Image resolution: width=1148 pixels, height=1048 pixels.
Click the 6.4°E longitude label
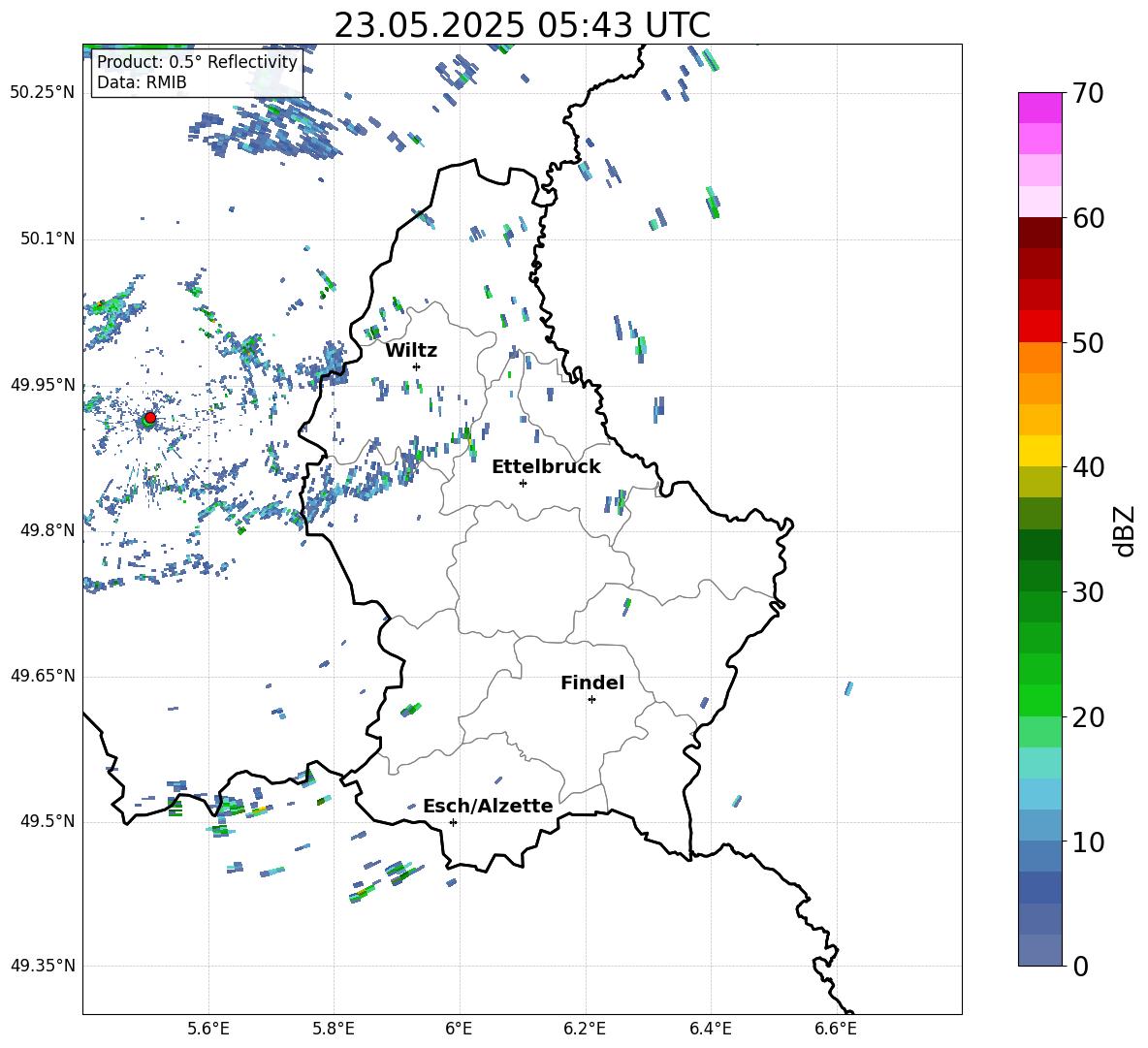click(710, 1029)
